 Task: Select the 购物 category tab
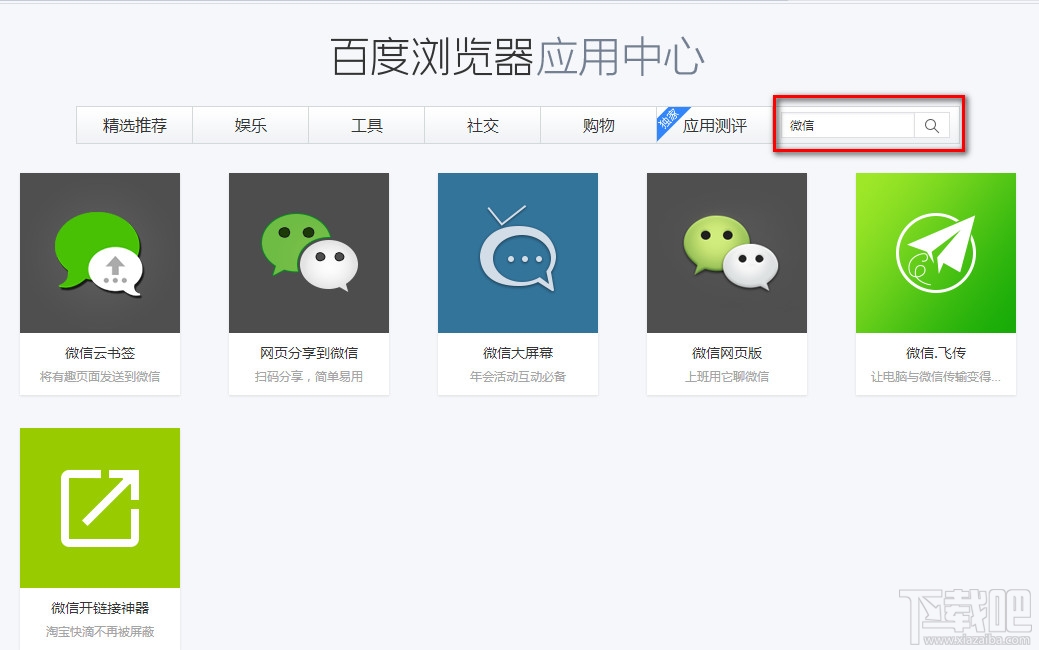pyautogui.click(x=599, y=125)
